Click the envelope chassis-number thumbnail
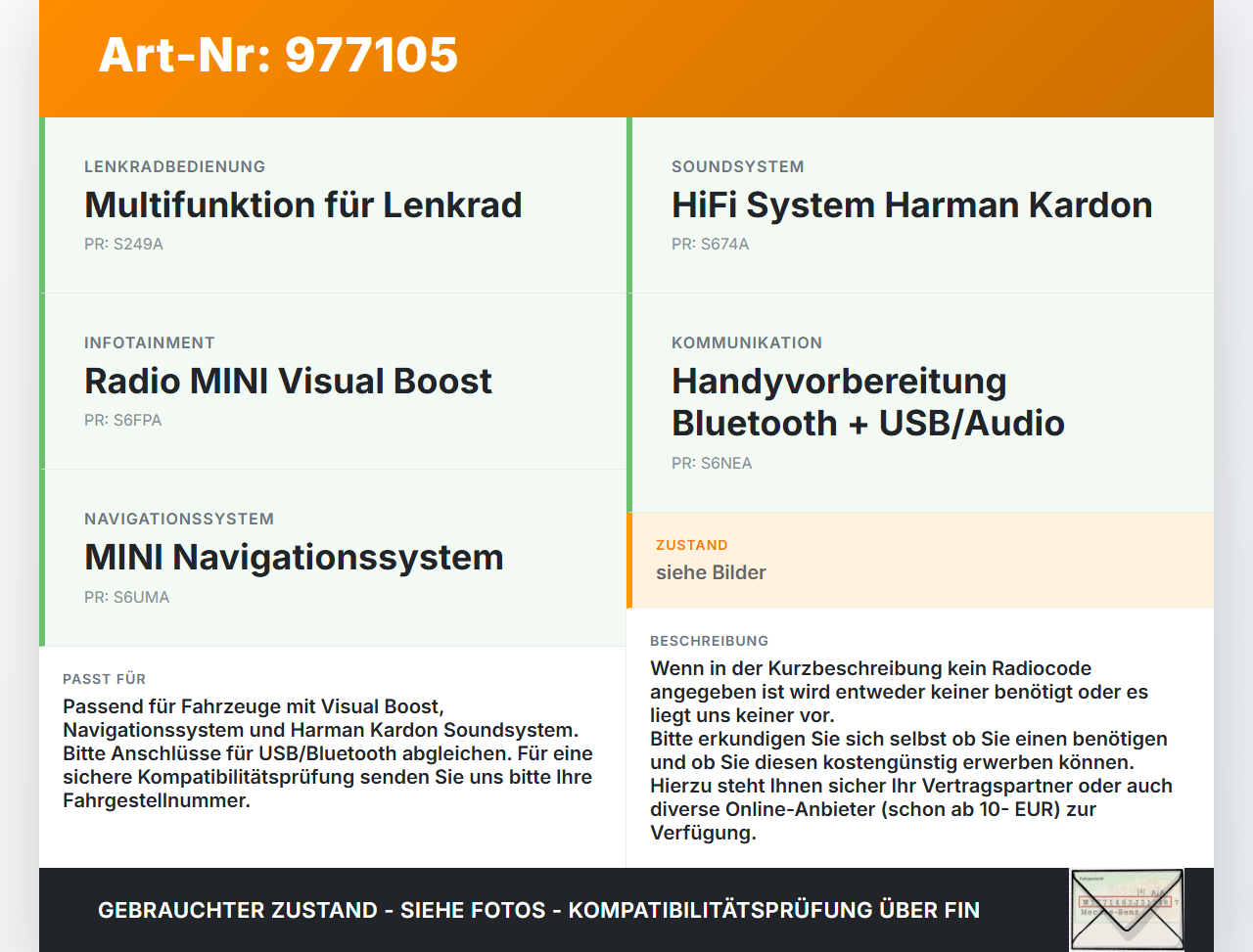 pyautogui.click(x=1127, y=910)
